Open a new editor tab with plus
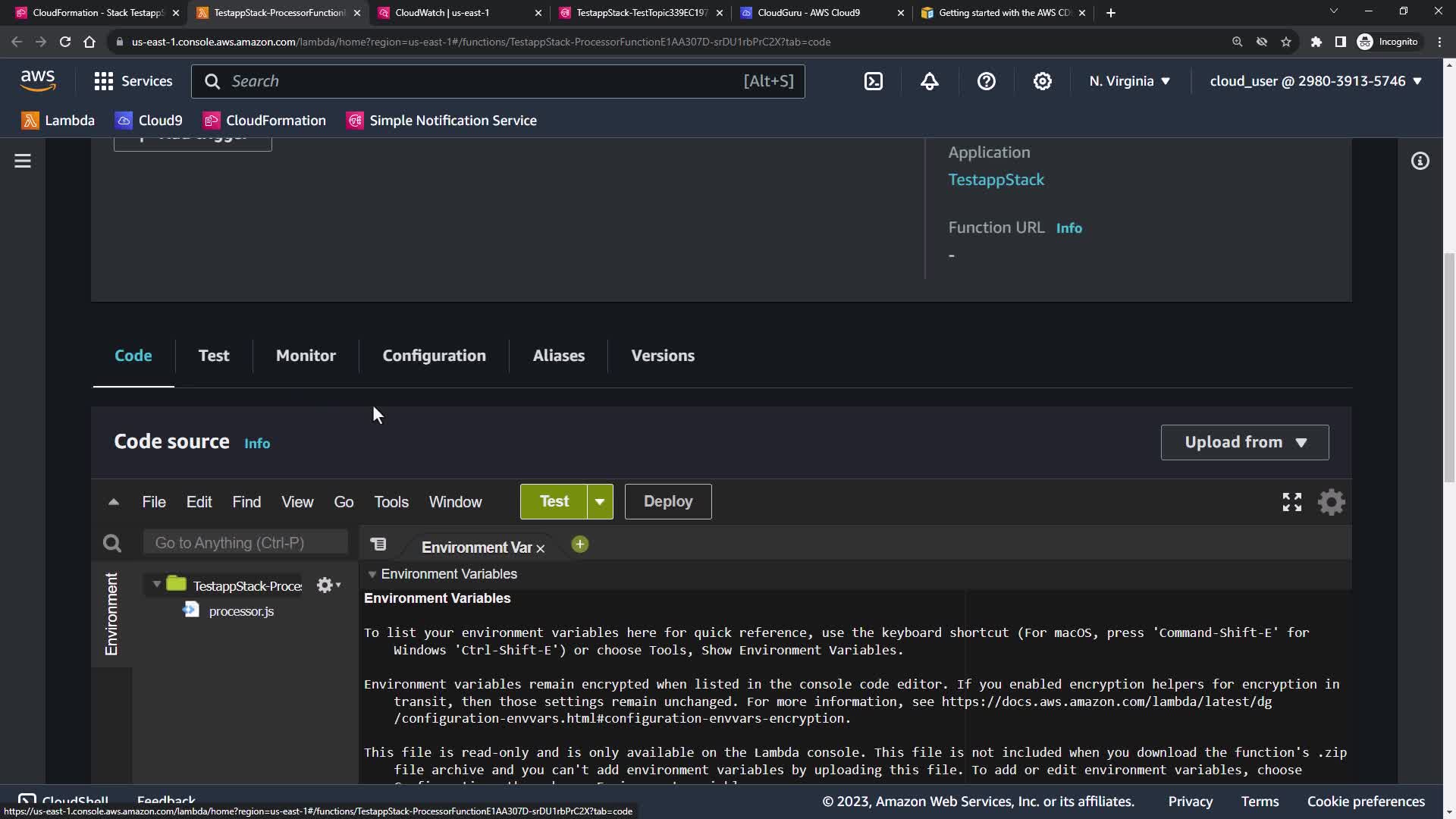The width and height of the screenshot is (1456, 819). pyautogui.click(x=580, y=544)
